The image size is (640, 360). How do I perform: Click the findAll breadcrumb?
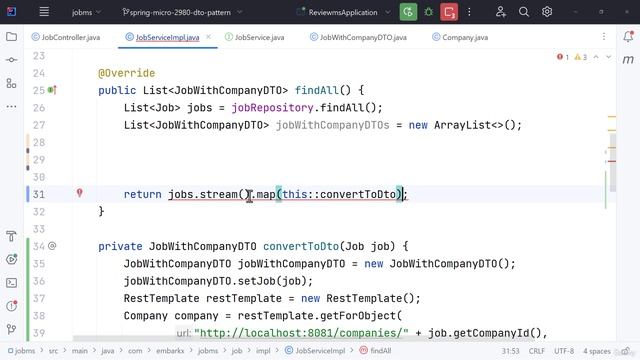click(x=376, y=351)
